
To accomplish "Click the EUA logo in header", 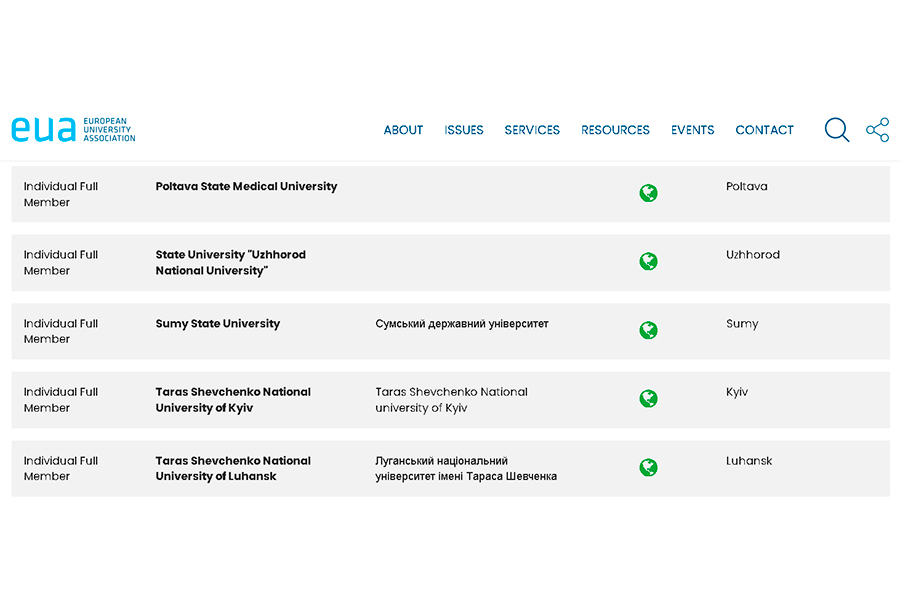I will 73,130.
